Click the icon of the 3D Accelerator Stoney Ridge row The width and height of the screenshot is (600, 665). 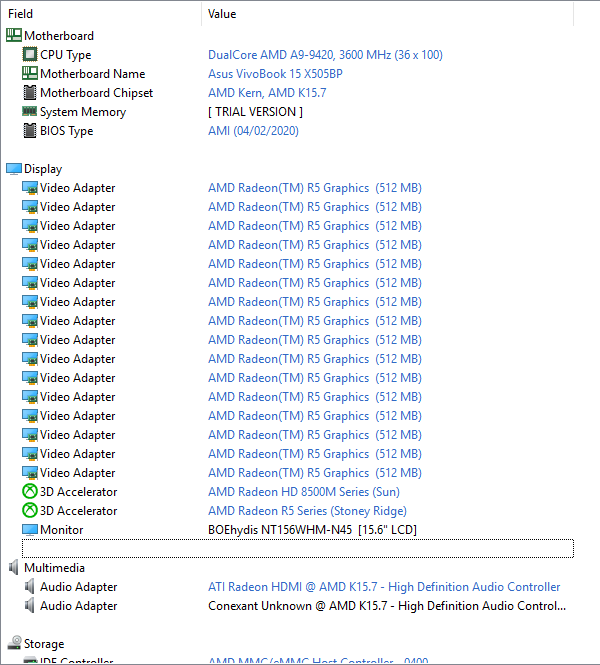click(x=29, y=510)
